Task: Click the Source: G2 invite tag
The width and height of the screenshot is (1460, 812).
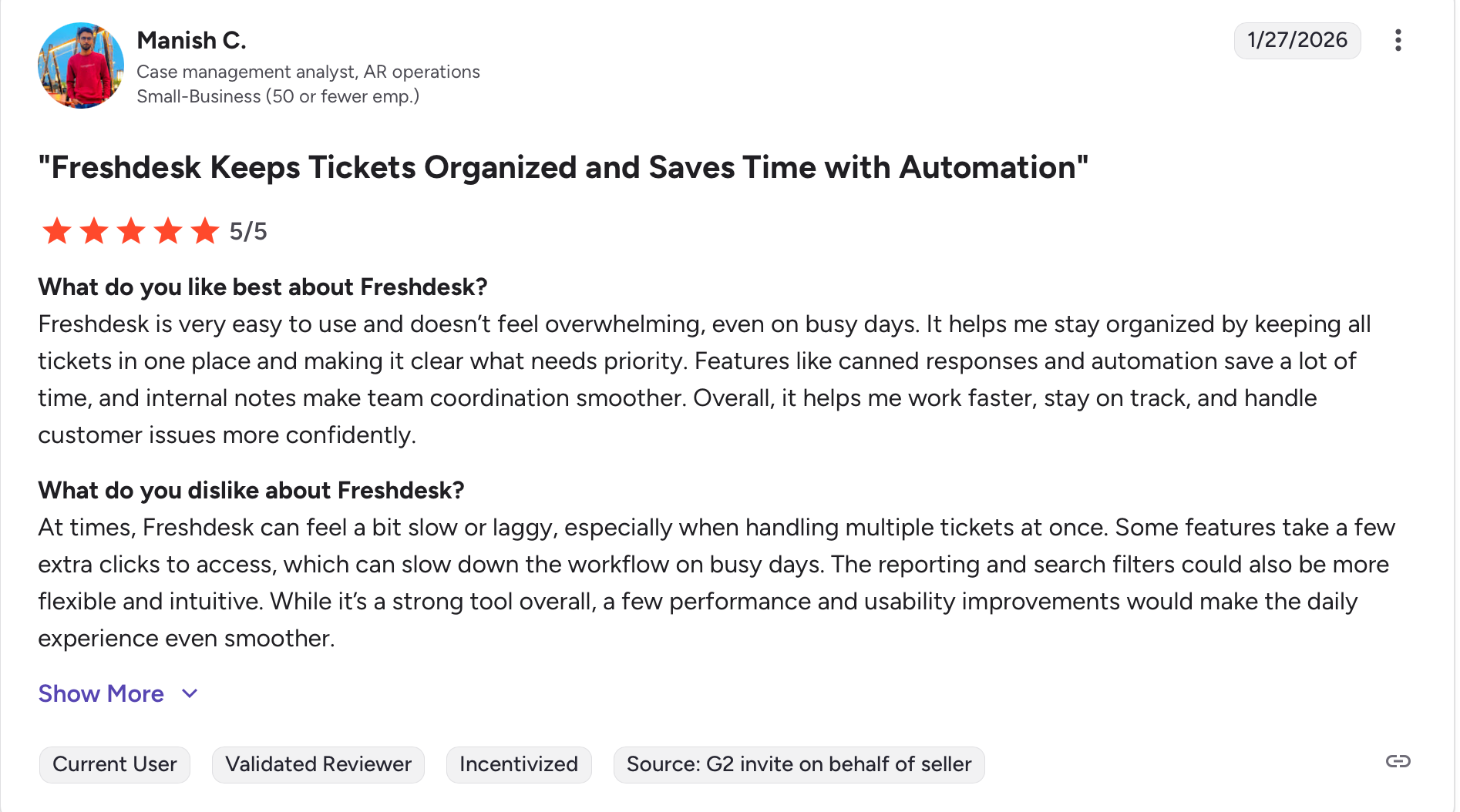Action: (x=799, y=764)
